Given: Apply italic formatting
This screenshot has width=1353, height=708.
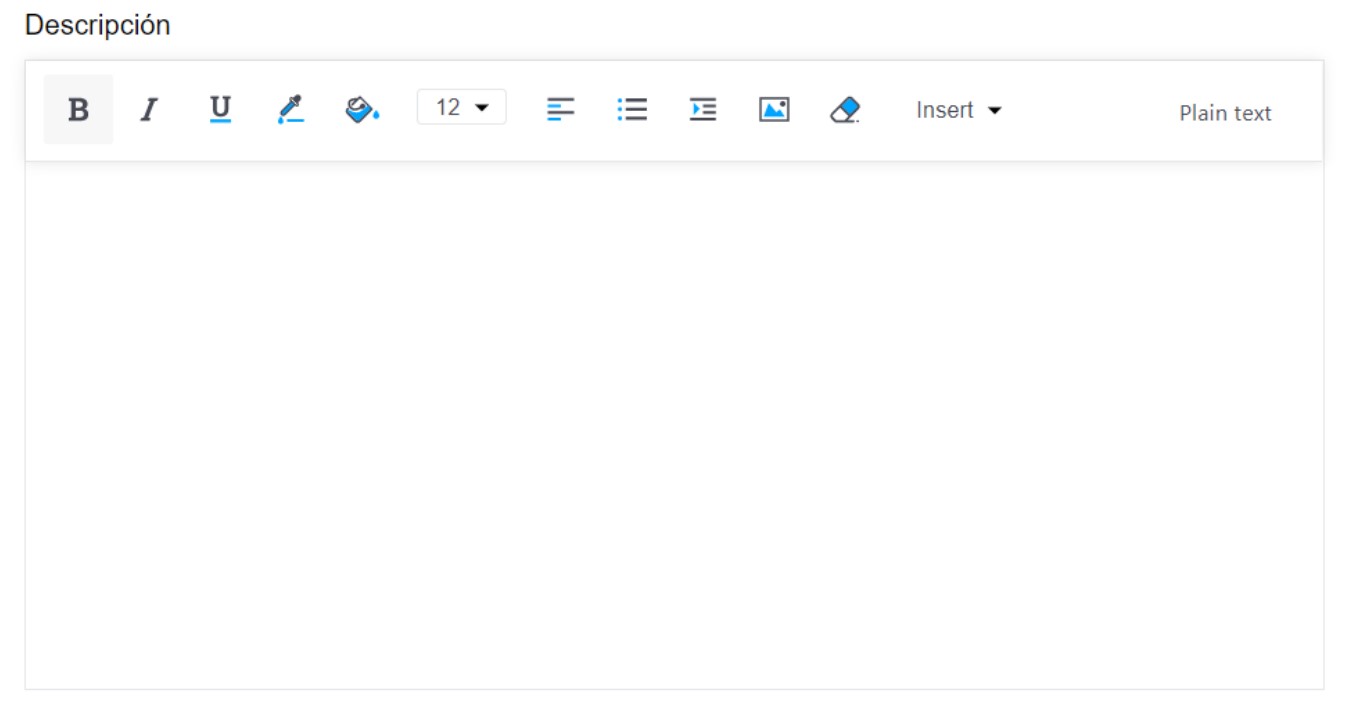Looking at the screenshot, I should click(x=149, y=109).
